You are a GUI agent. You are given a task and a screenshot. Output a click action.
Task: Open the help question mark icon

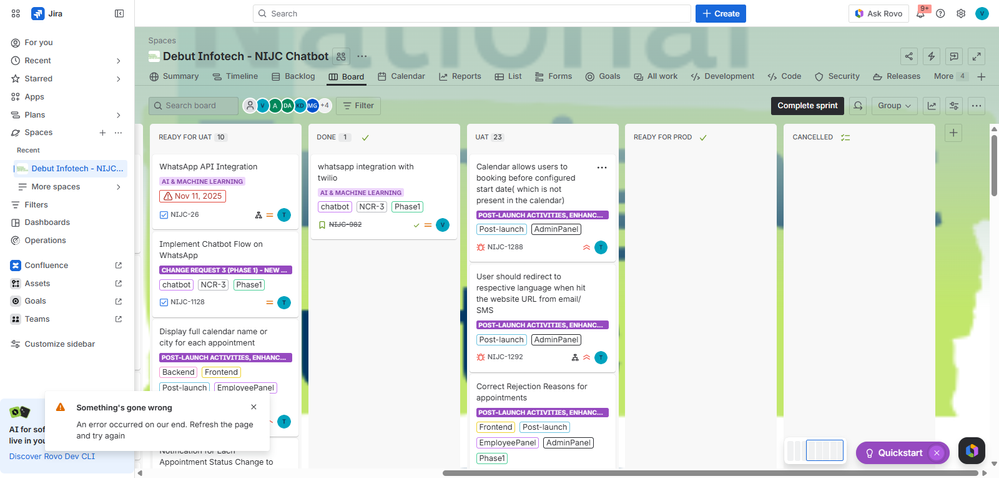click(940, 13)
